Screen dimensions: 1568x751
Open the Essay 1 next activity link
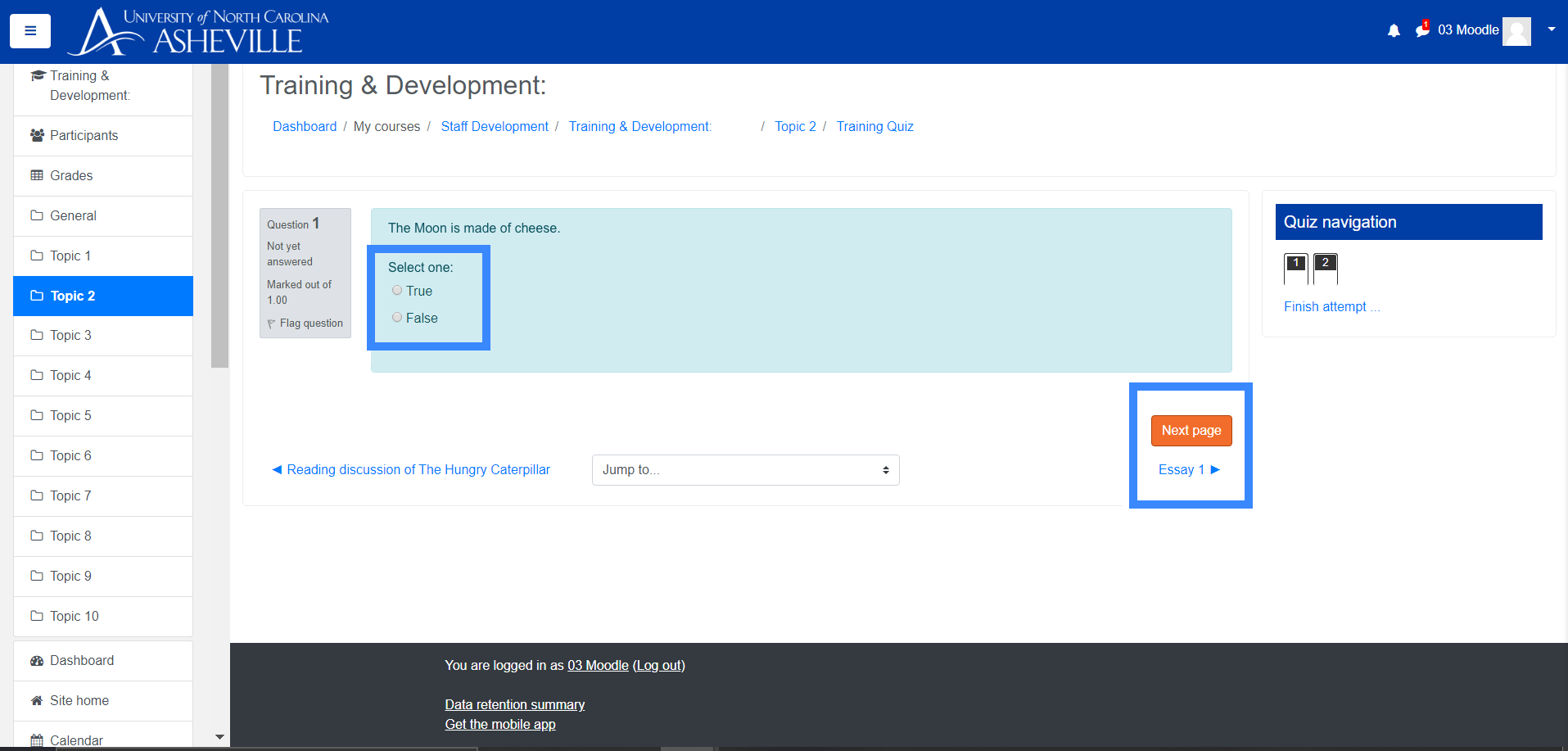(1188, 469)
